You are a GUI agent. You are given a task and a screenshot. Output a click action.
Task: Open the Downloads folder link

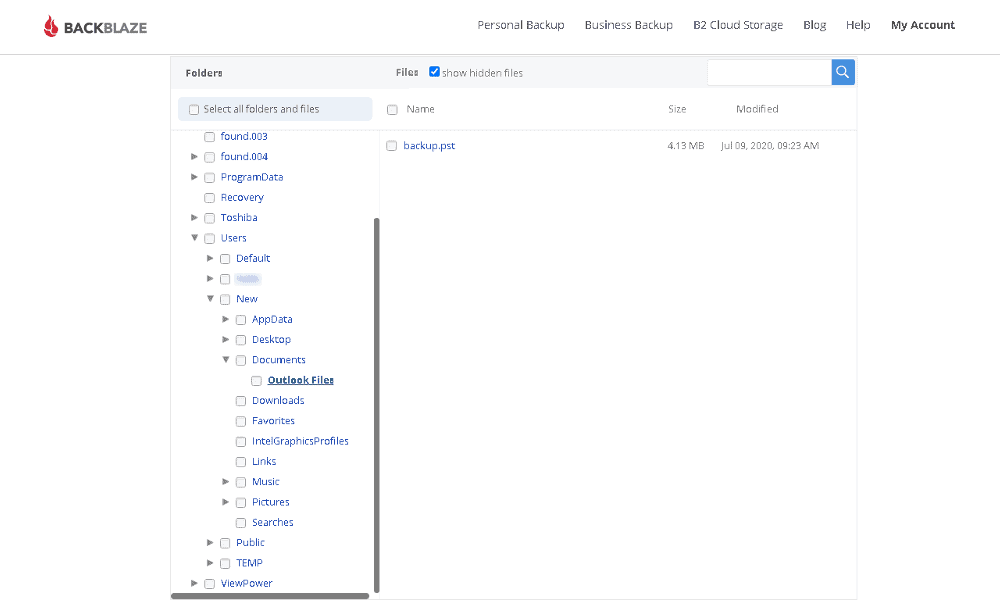pyautogui.click(x=278, y=400)
